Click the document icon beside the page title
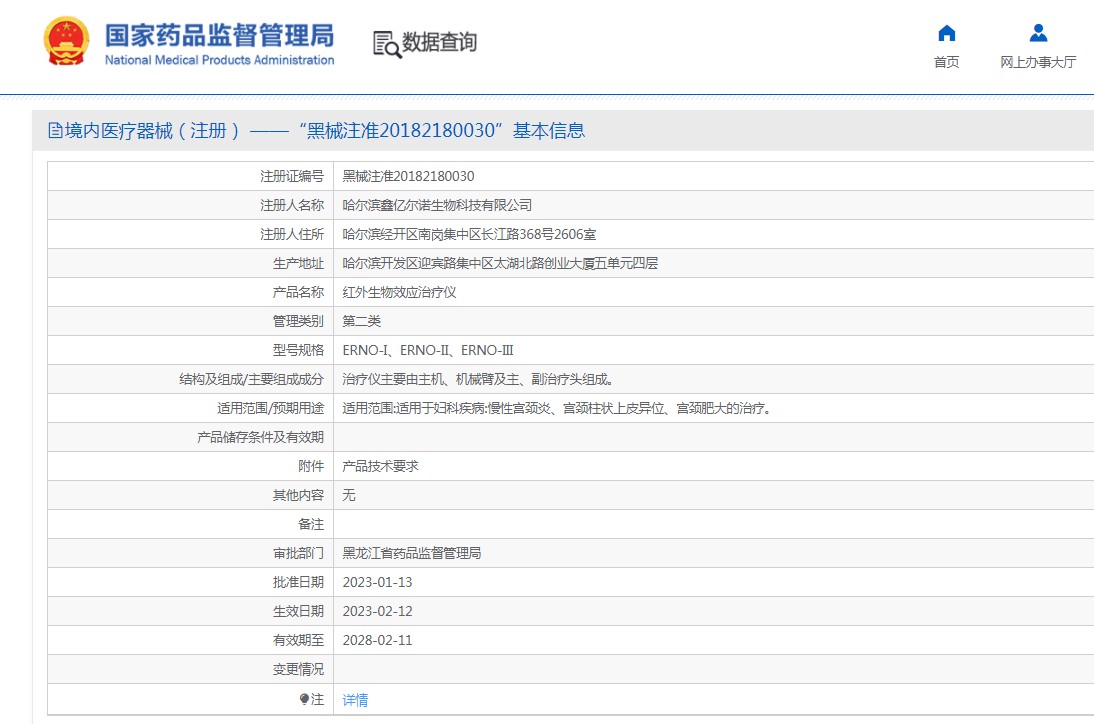This screenshot has height=724, width=1094. pyautogui.click(x=55, y=130)
